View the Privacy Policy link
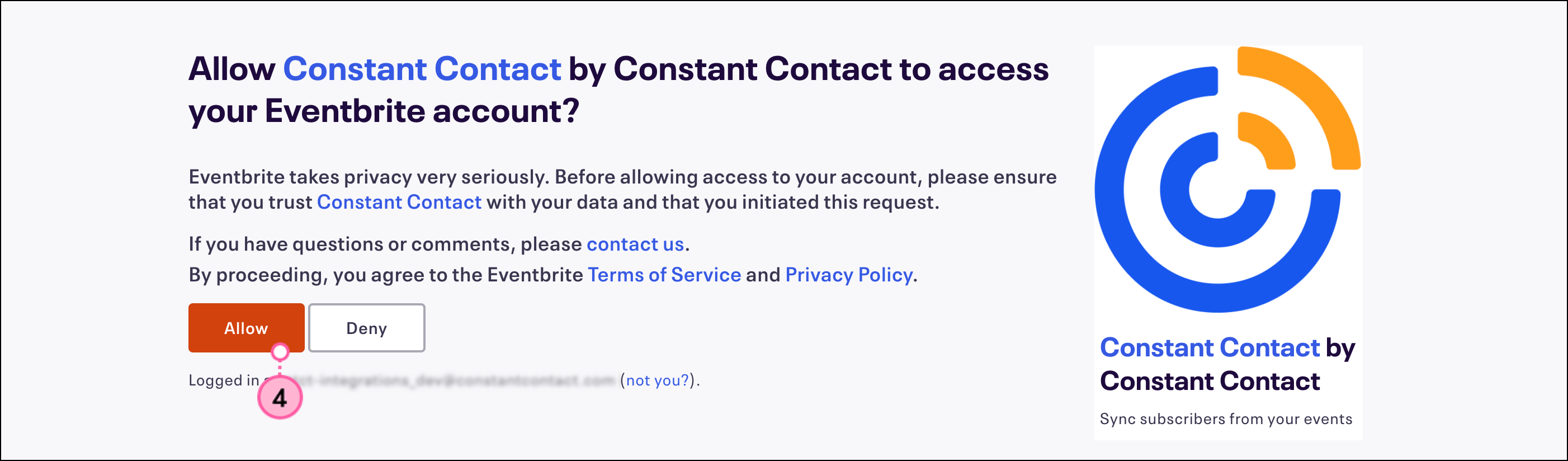The height and width of the screenshot is (461, 1568). click(848, 275)
